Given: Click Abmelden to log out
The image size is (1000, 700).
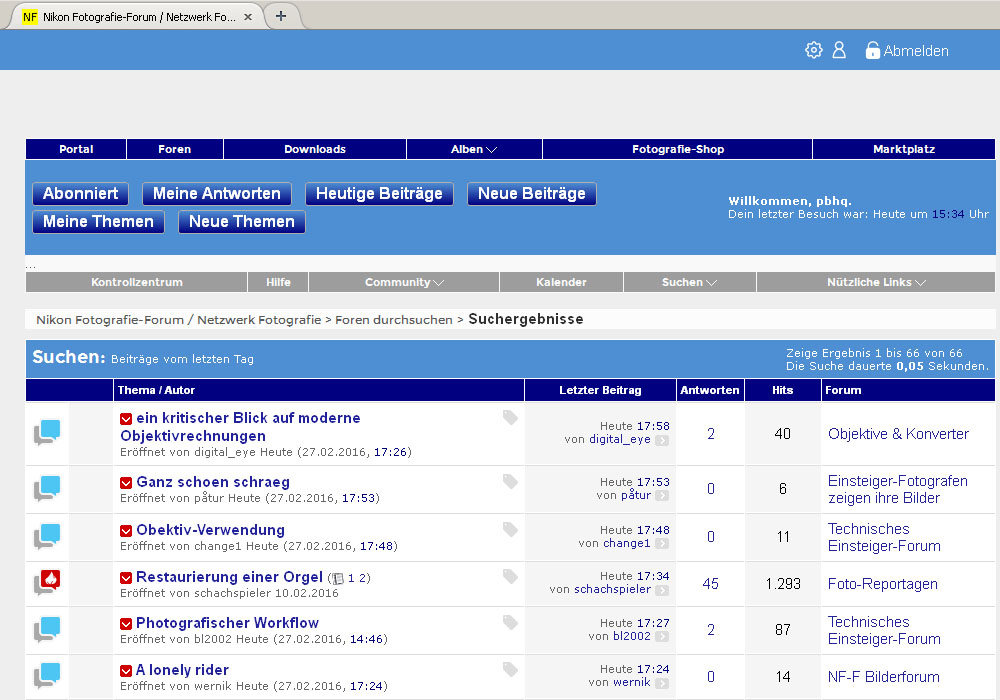Looking at the screenshot, I should (x=916, y=51).
